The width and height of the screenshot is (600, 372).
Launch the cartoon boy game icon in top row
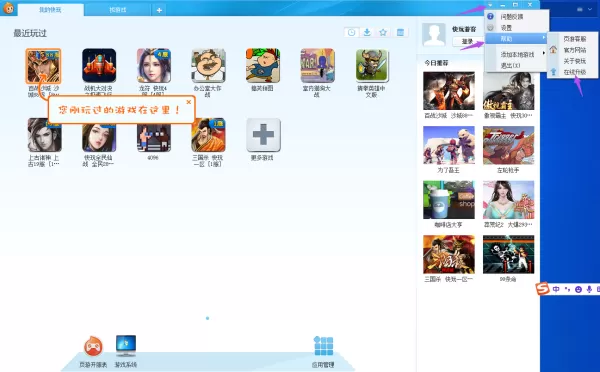tap(263, 65)
